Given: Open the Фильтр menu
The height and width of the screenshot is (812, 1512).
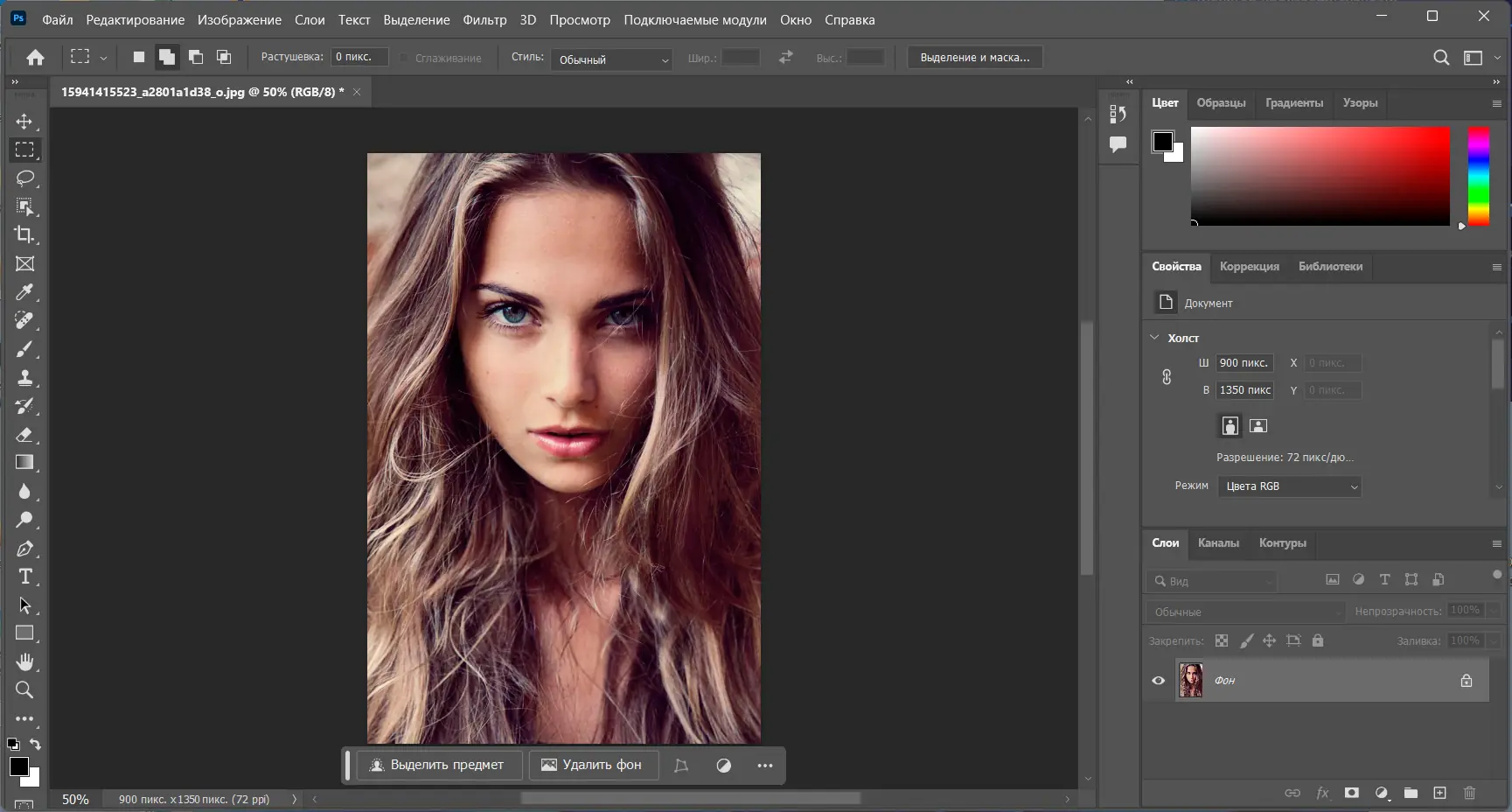Looking at the screenshot, I should point(484,19).
